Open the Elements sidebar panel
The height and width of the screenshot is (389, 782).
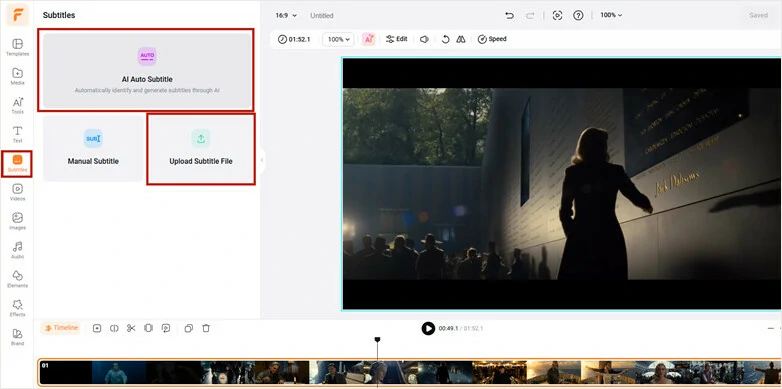(17, 279)
